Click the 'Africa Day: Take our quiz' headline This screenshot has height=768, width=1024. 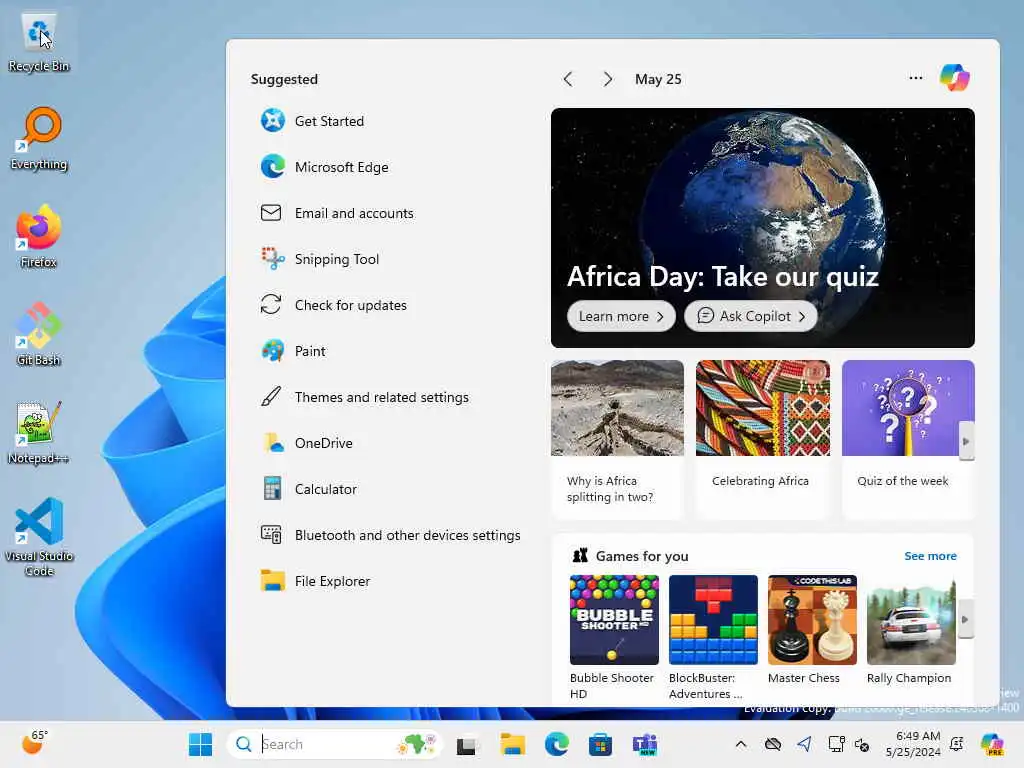722,276
